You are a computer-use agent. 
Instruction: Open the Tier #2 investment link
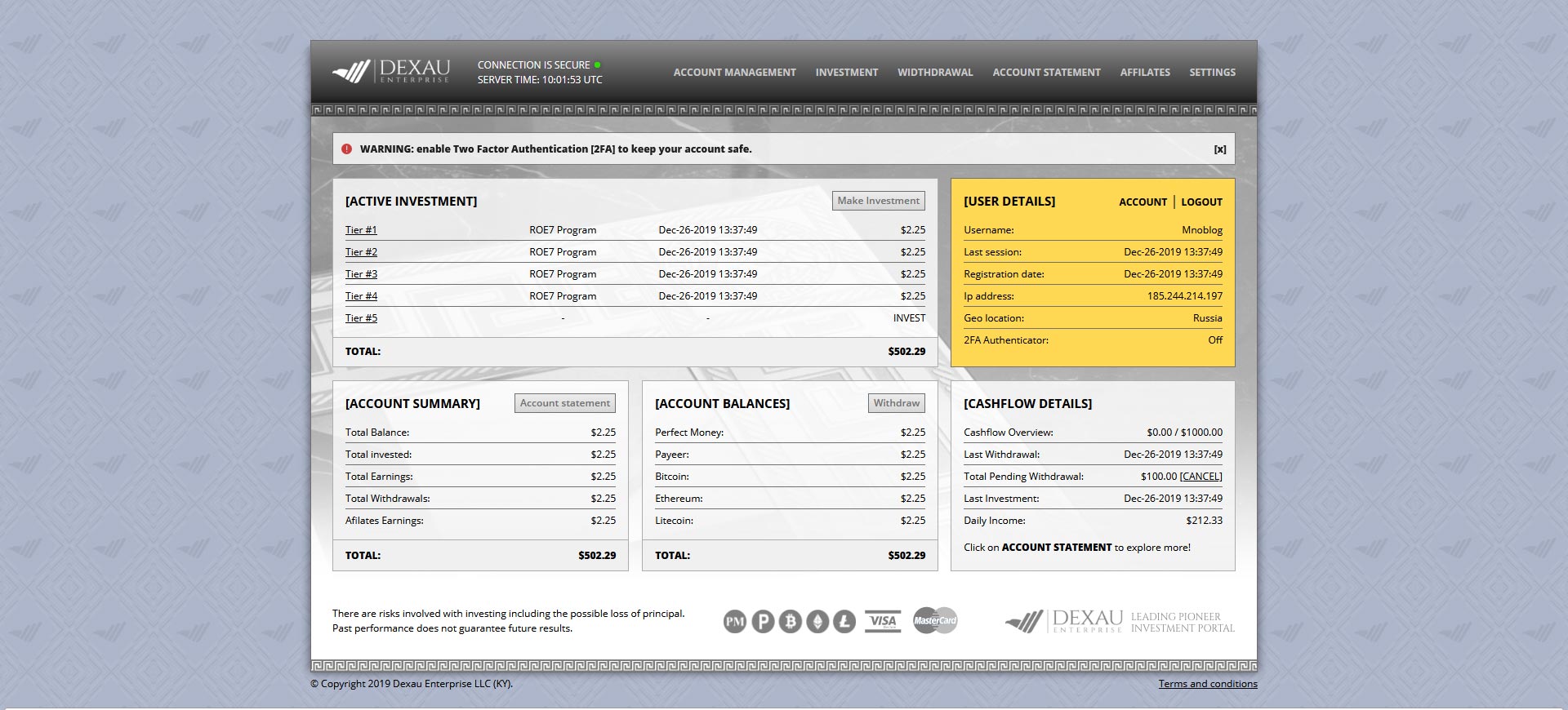coord(361,252)
